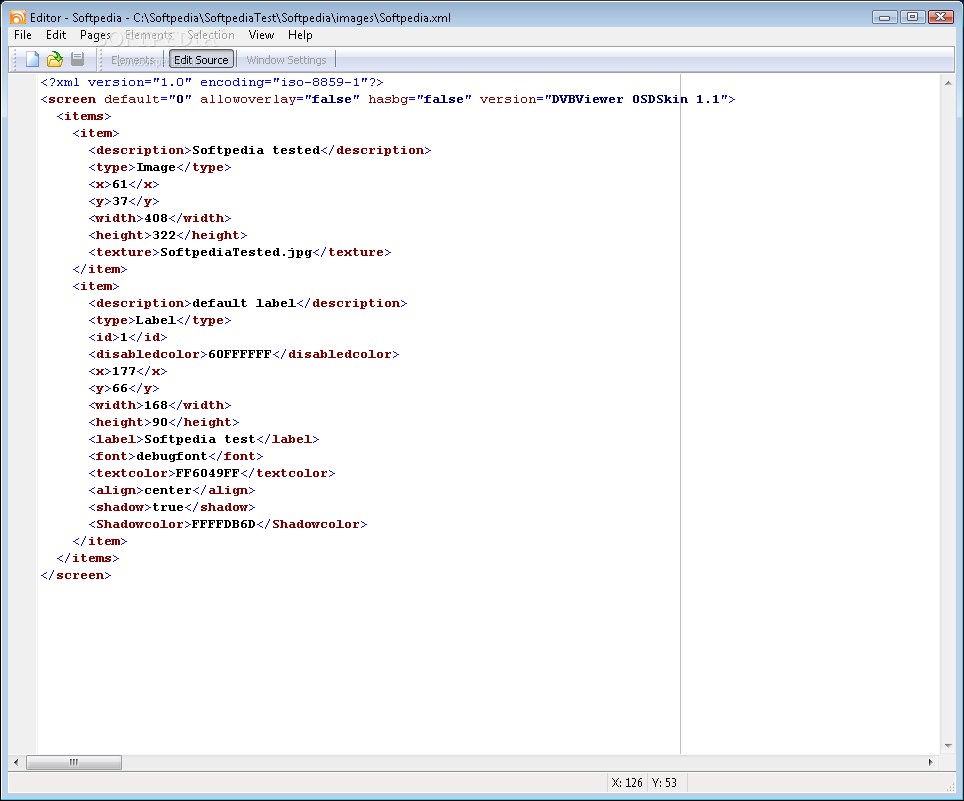
Task: Click the height value '90'
Action: (x=160, y=422)
